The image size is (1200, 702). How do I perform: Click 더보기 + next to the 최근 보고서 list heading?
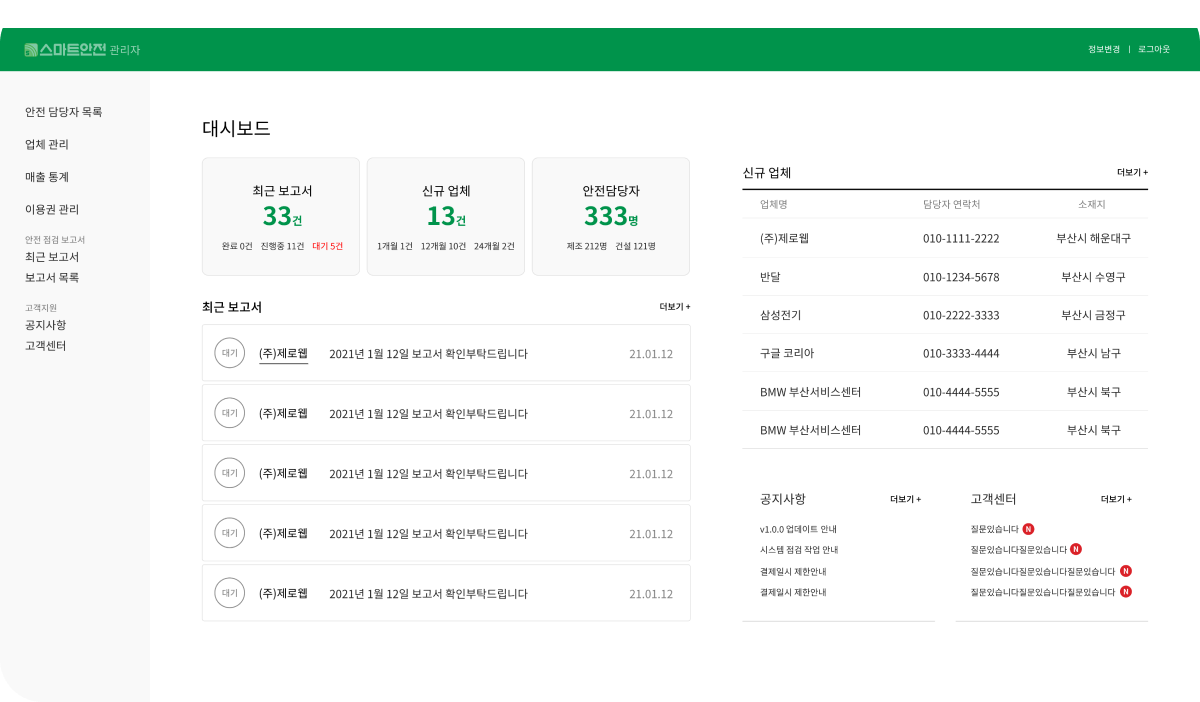tap(675, 307)
